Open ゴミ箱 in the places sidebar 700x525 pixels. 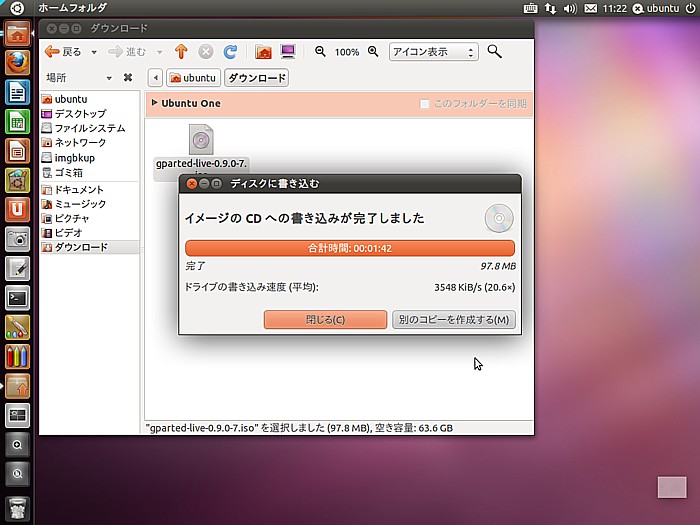pos(89,172)
